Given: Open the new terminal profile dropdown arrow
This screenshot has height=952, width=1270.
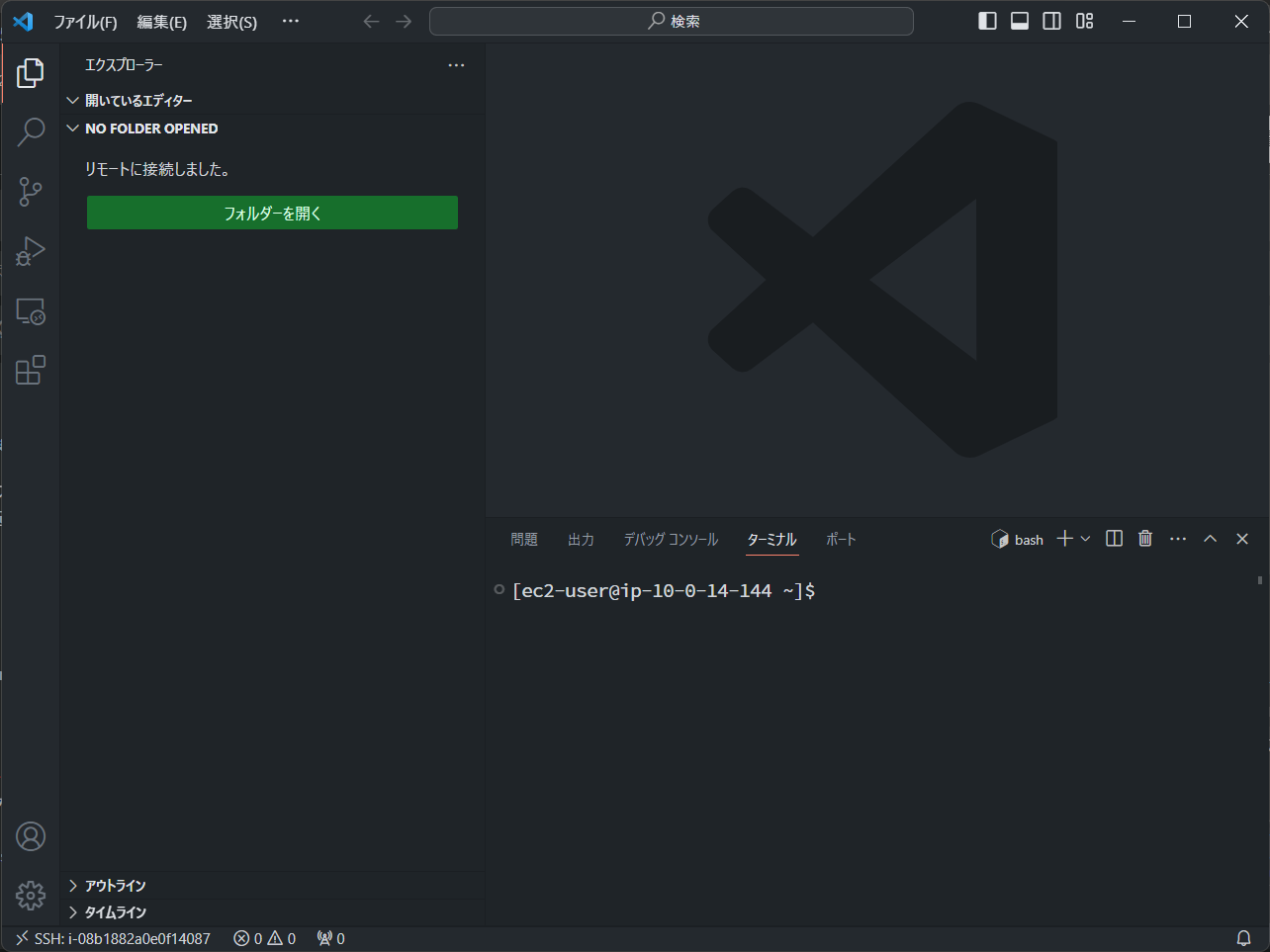Looking at the screenshot, I should click(1085, 539).
